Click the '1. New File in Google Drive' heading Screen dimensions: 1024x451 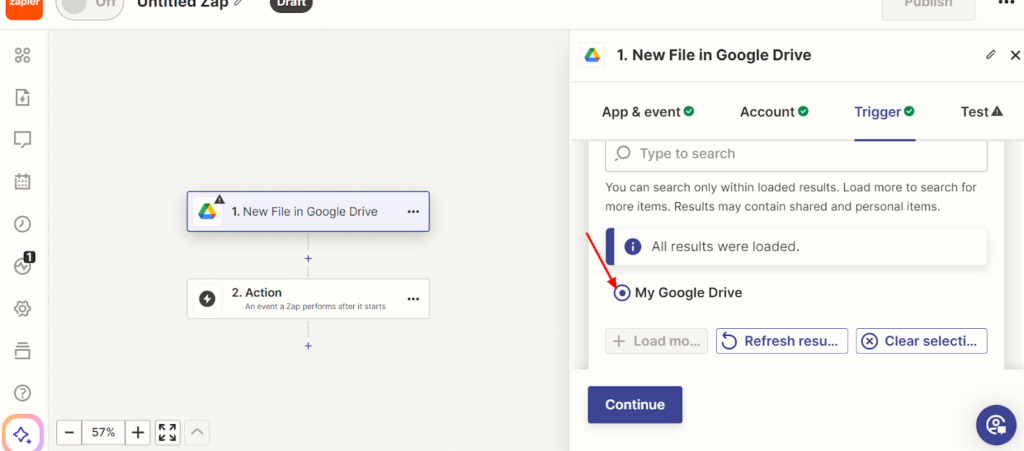click(714, 55)
